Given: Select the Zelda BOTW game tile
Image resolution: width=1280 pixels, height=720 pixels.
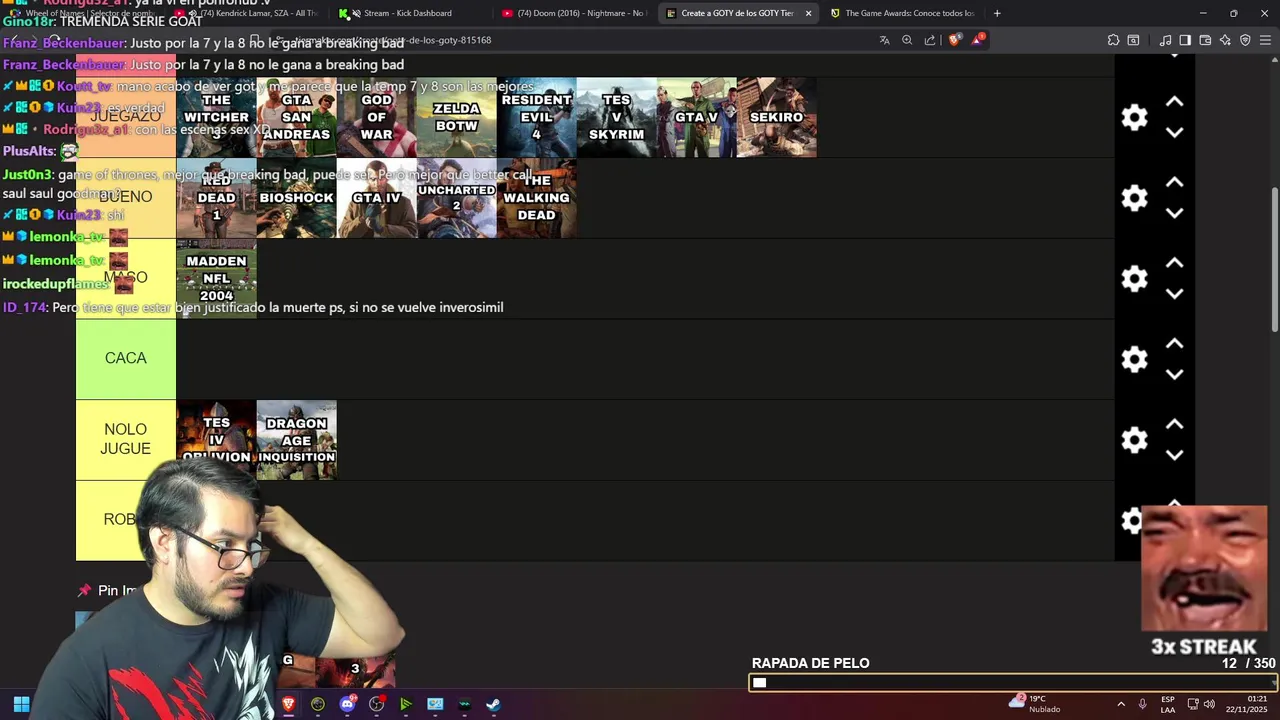Looking at the screenshot, I should click(x=456, y=117).
